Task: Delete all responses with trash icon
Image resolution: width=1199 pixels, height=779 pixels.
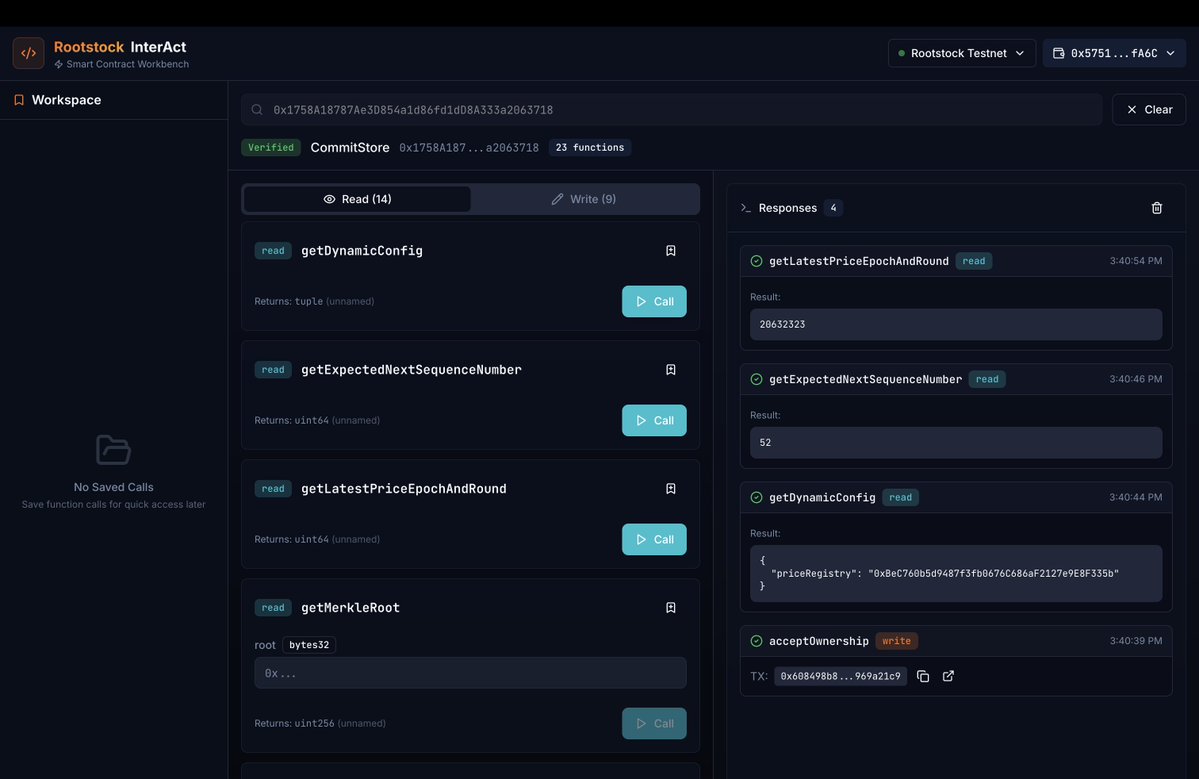Action: click(1157, 208)
